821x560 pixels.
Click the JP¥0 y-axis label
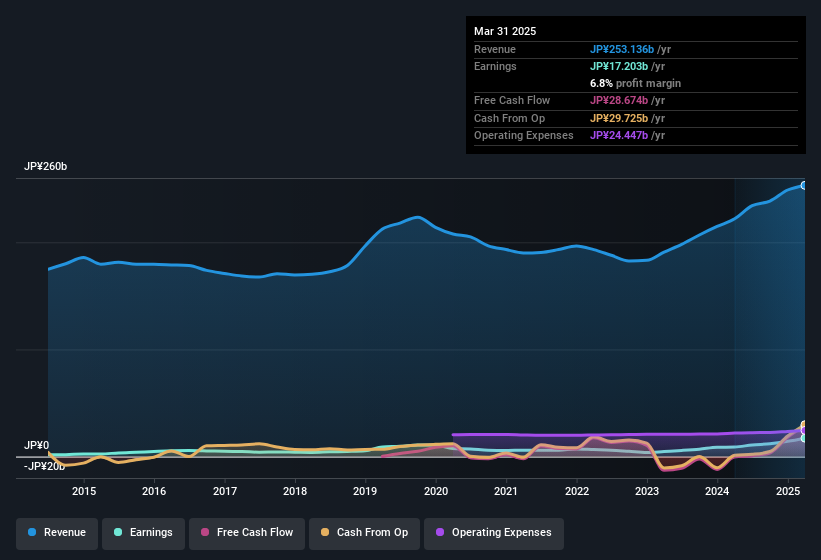(x=37, y=445)
